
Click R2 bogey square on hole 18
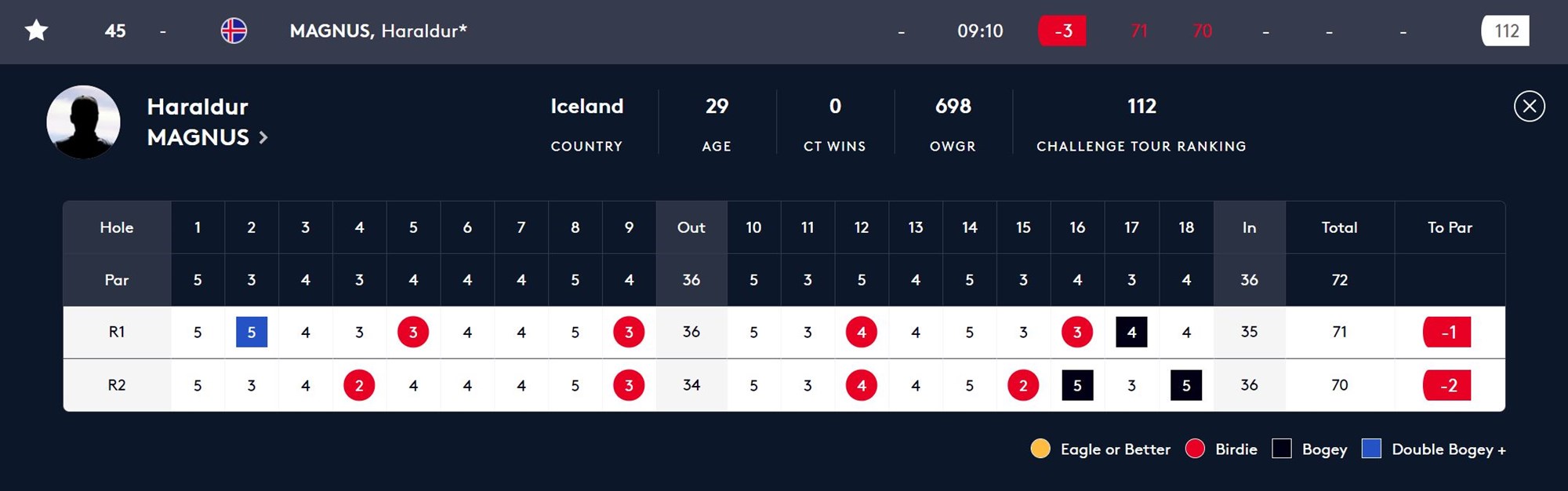[x=1186, y=385]
